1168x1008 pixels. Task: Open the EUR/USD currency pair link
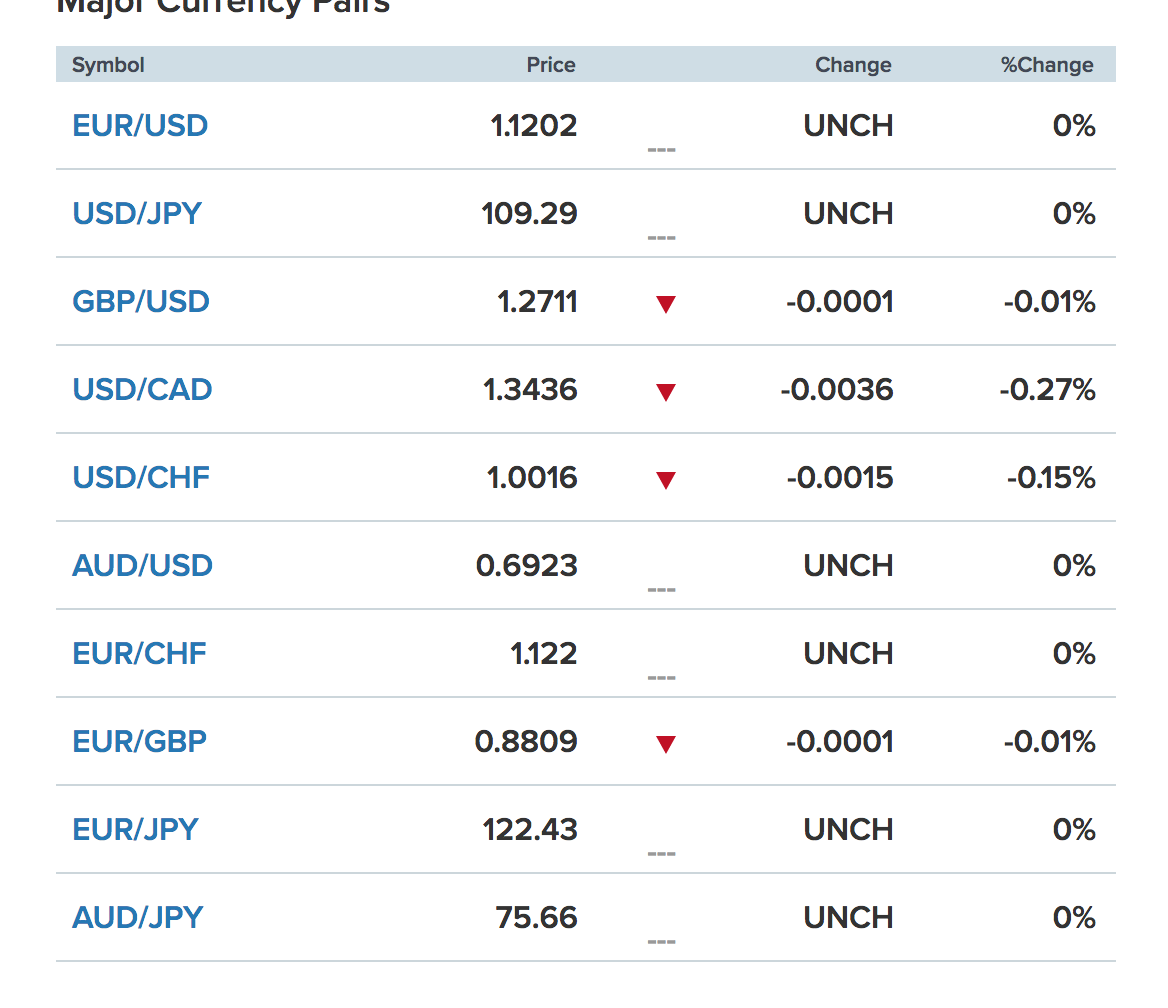[140, 126]
